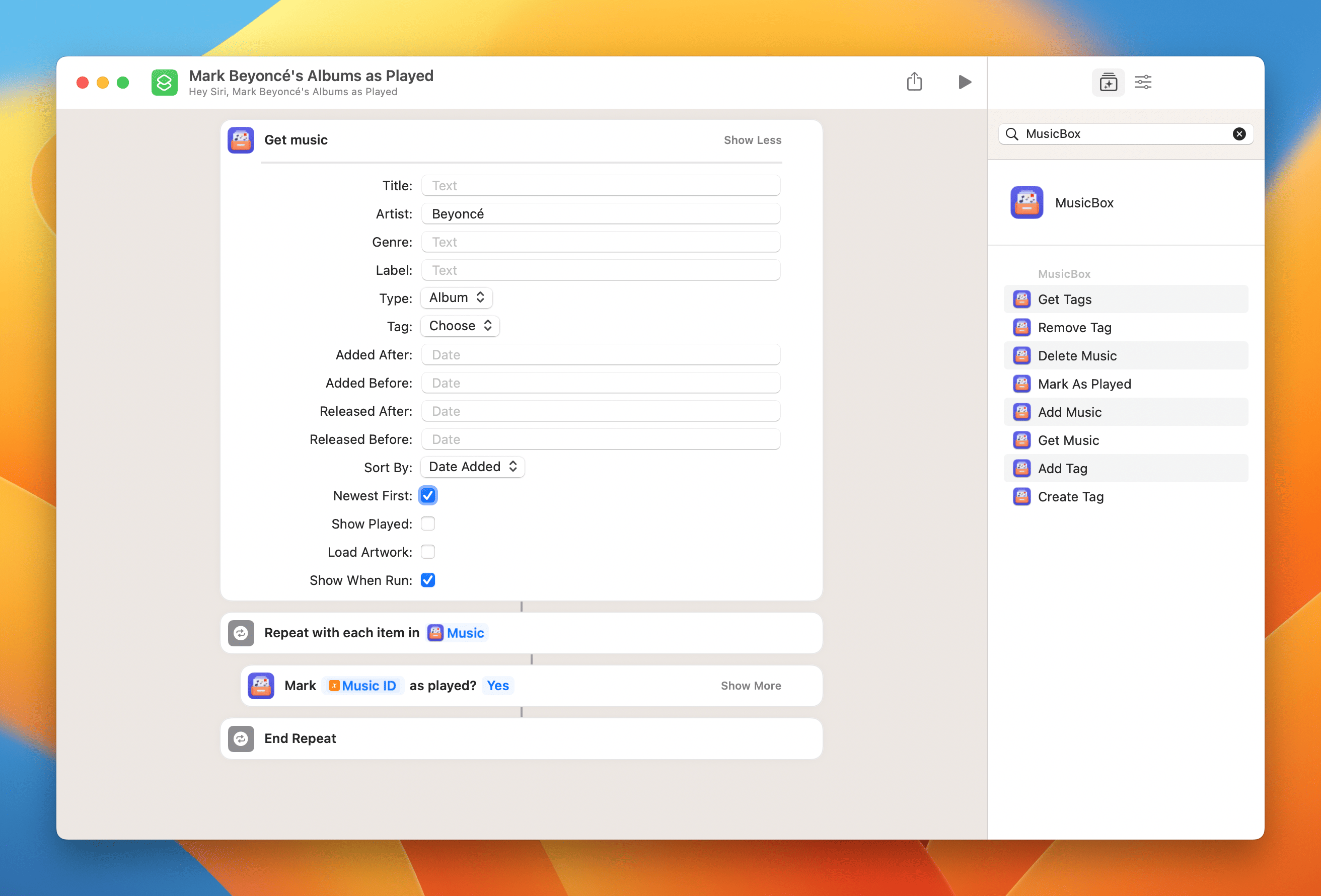Click the MusicBox app icon in sidebar

coord(1026,202)
